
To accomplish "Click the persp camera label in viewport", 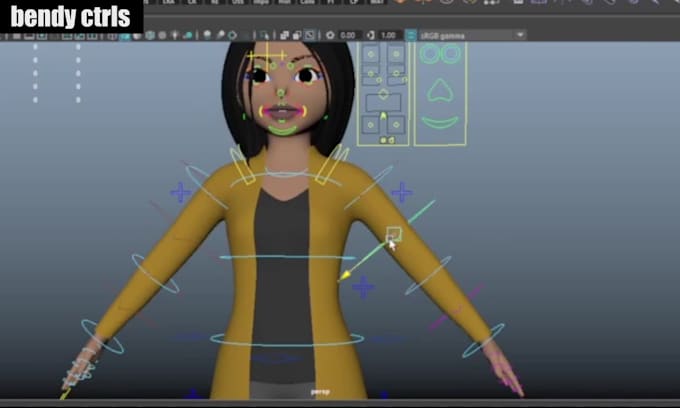I will tap(320, 392).
